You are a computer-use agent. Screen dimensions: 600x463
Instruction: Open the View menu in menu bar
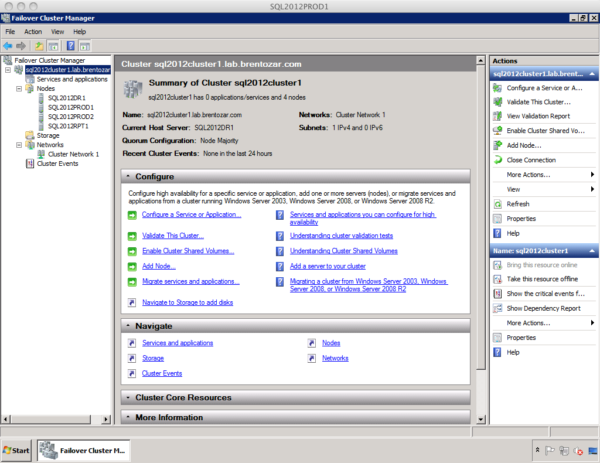point(58,32)
